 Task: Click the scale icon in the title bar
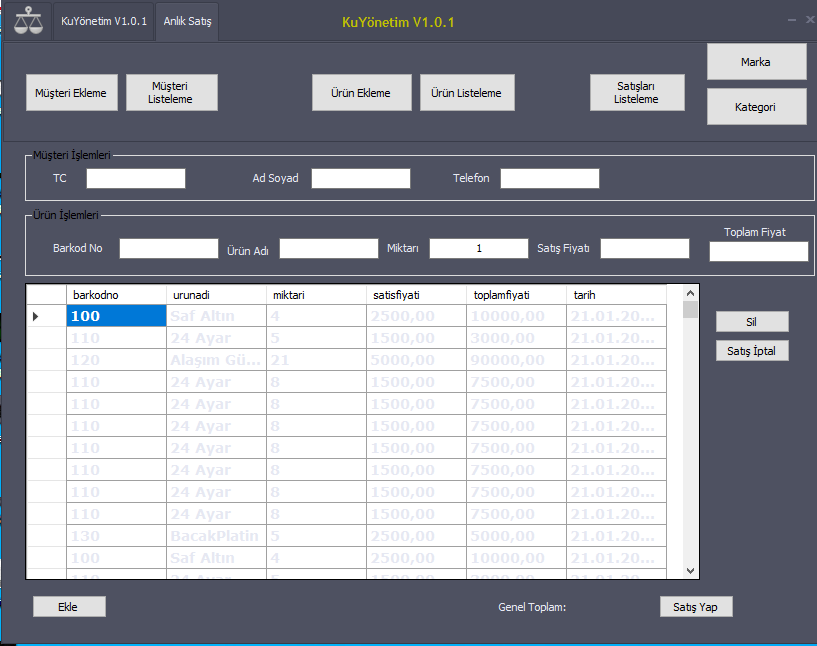point(27,20)
